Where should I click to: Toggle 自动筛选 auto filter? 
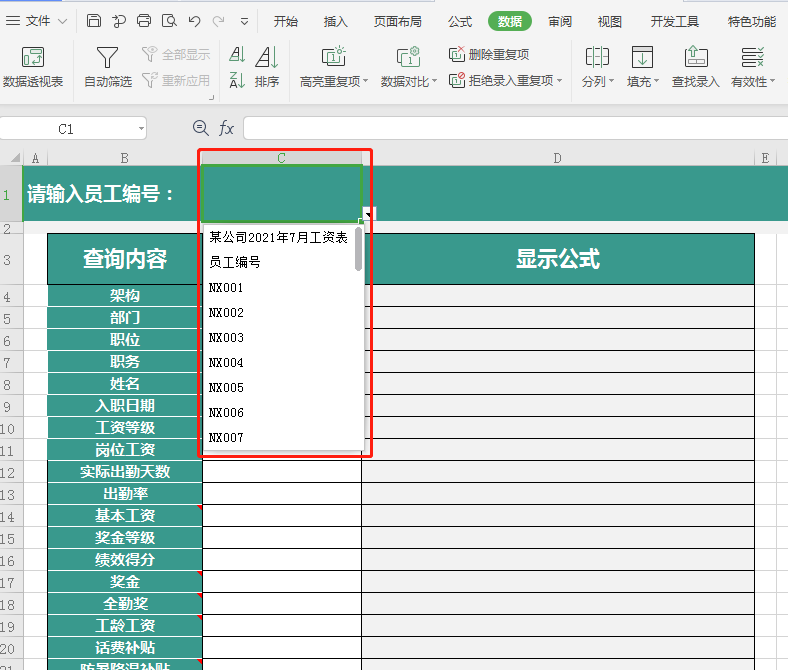[108, 67]
